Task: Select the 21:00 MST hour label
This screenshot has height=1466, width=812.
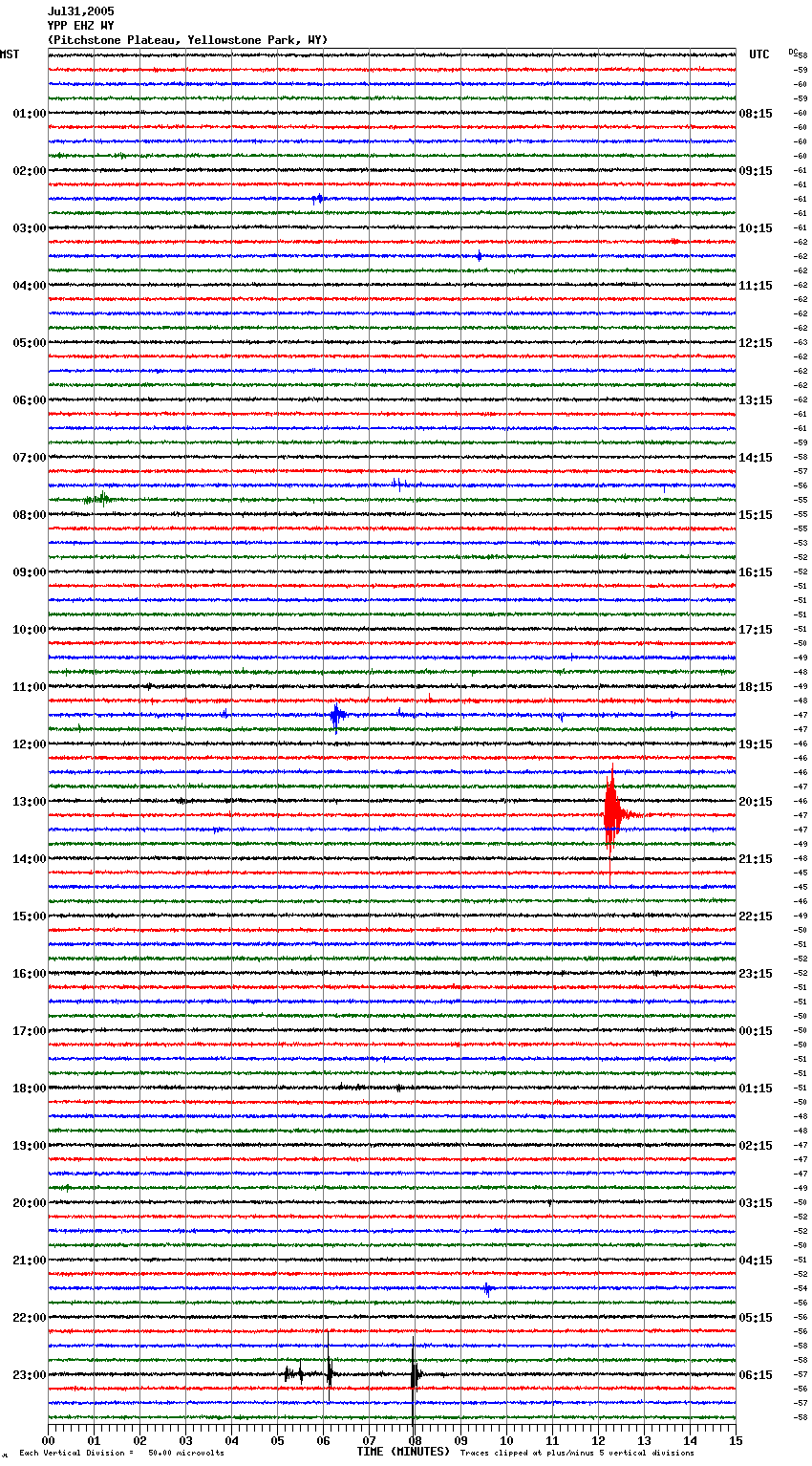Action: (29, 1261)
